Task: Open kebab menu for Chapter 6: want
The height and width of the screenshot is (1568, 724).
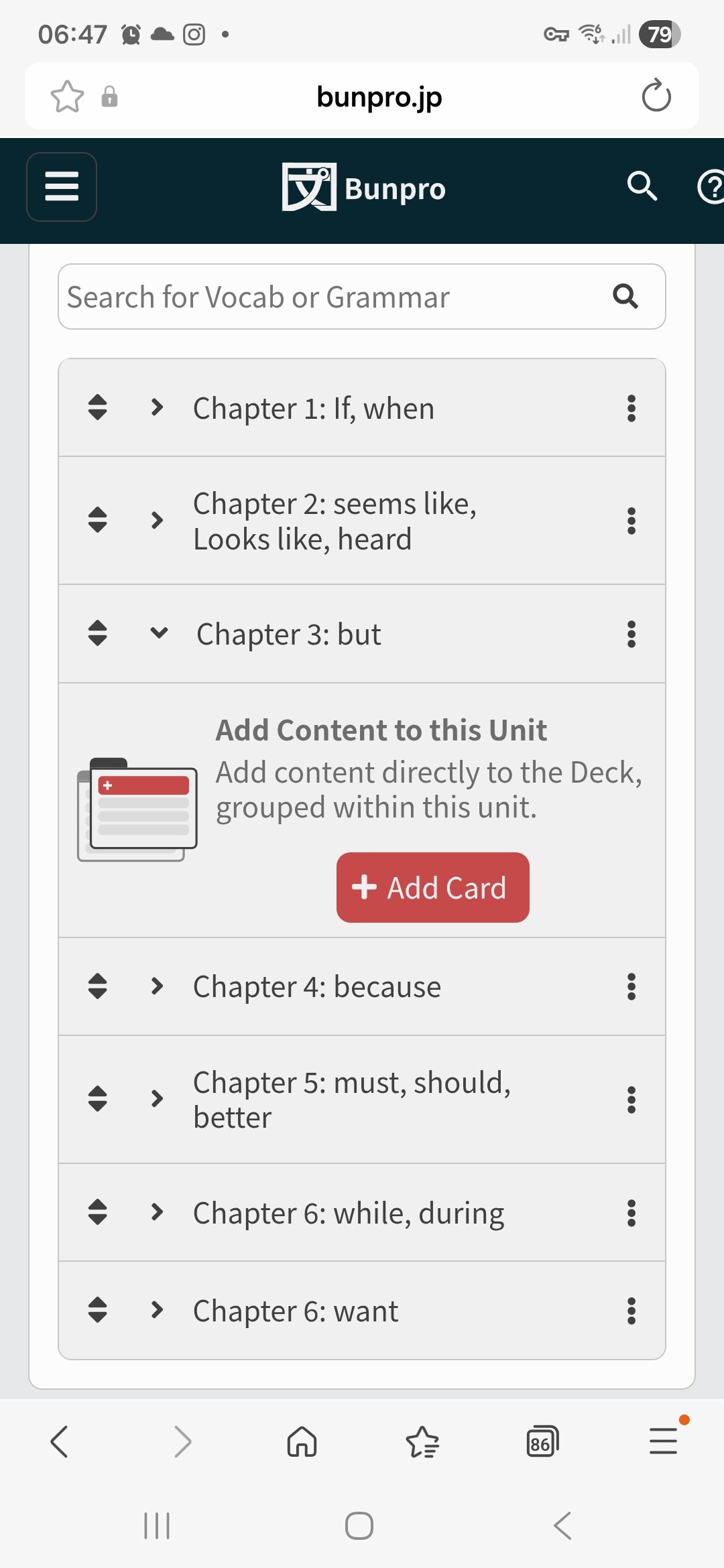Action: coord(631,1311)
